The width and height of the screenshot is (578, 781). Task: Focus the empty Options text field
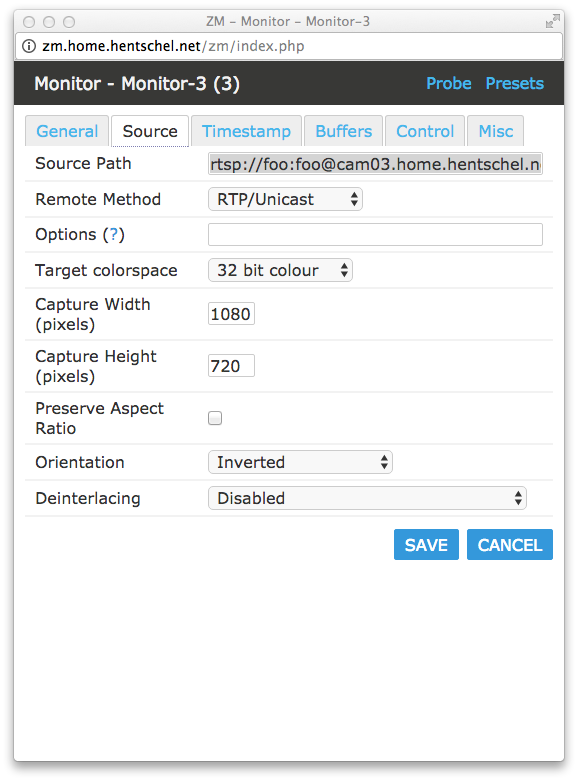[375, 235]
